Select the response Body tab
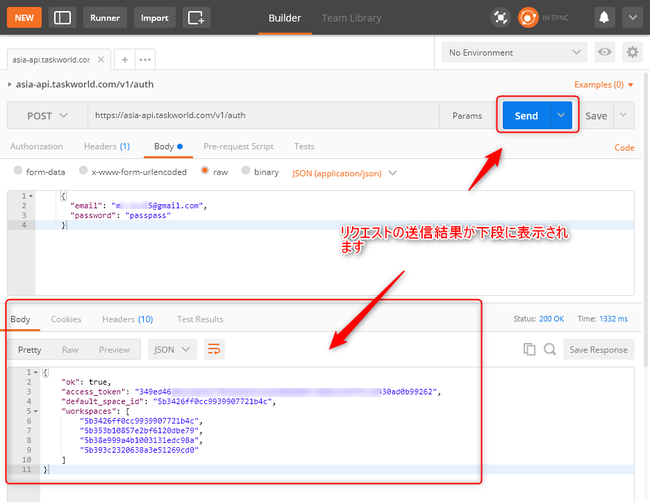This screenshot has width=650, height=502. coord(20,319)
